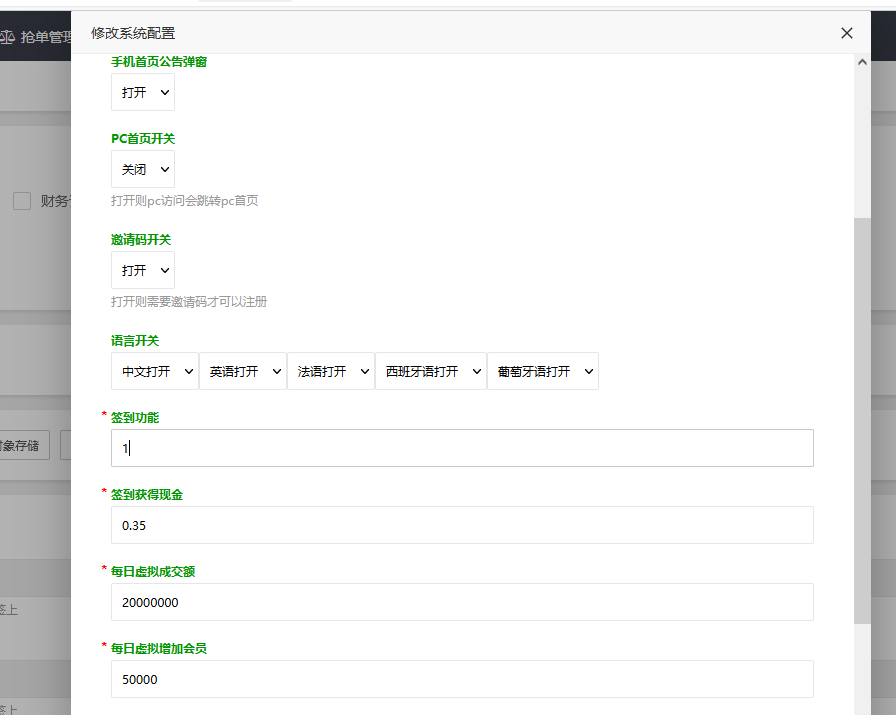Image resolution: width=896 pixels, height=715 pixels.
Task: Click the scrollbar up arrow
Action: (862, 60)
